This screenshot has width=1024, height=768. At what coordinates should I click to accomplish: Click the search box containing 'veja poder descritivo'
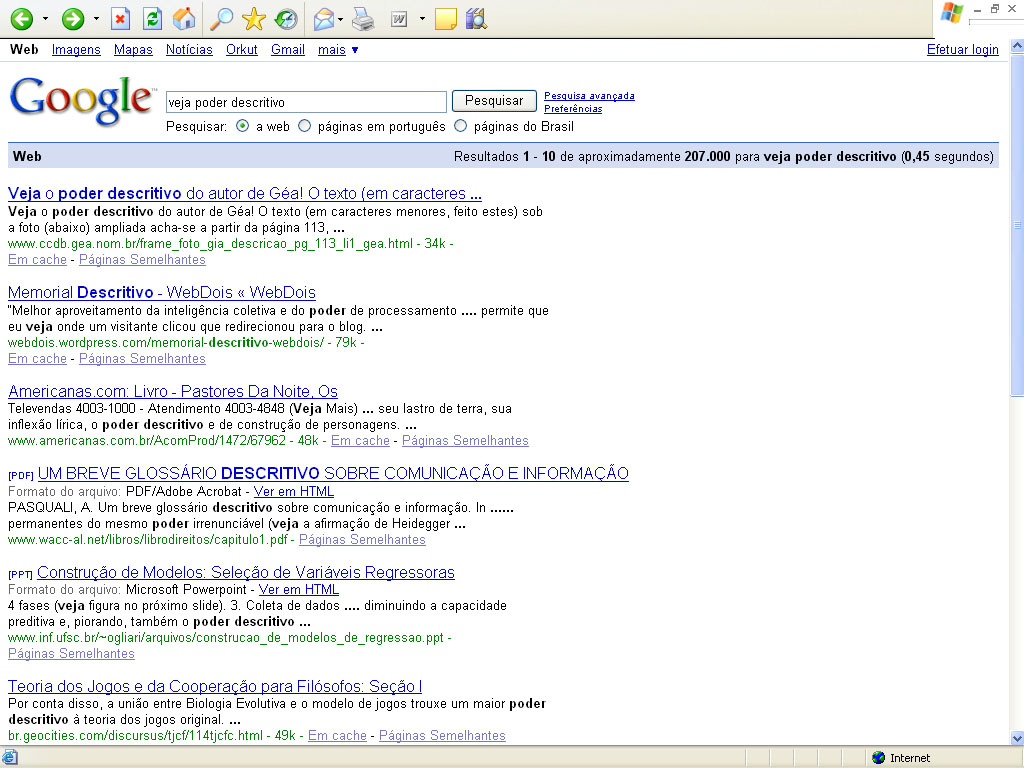[x=305, y=102]
